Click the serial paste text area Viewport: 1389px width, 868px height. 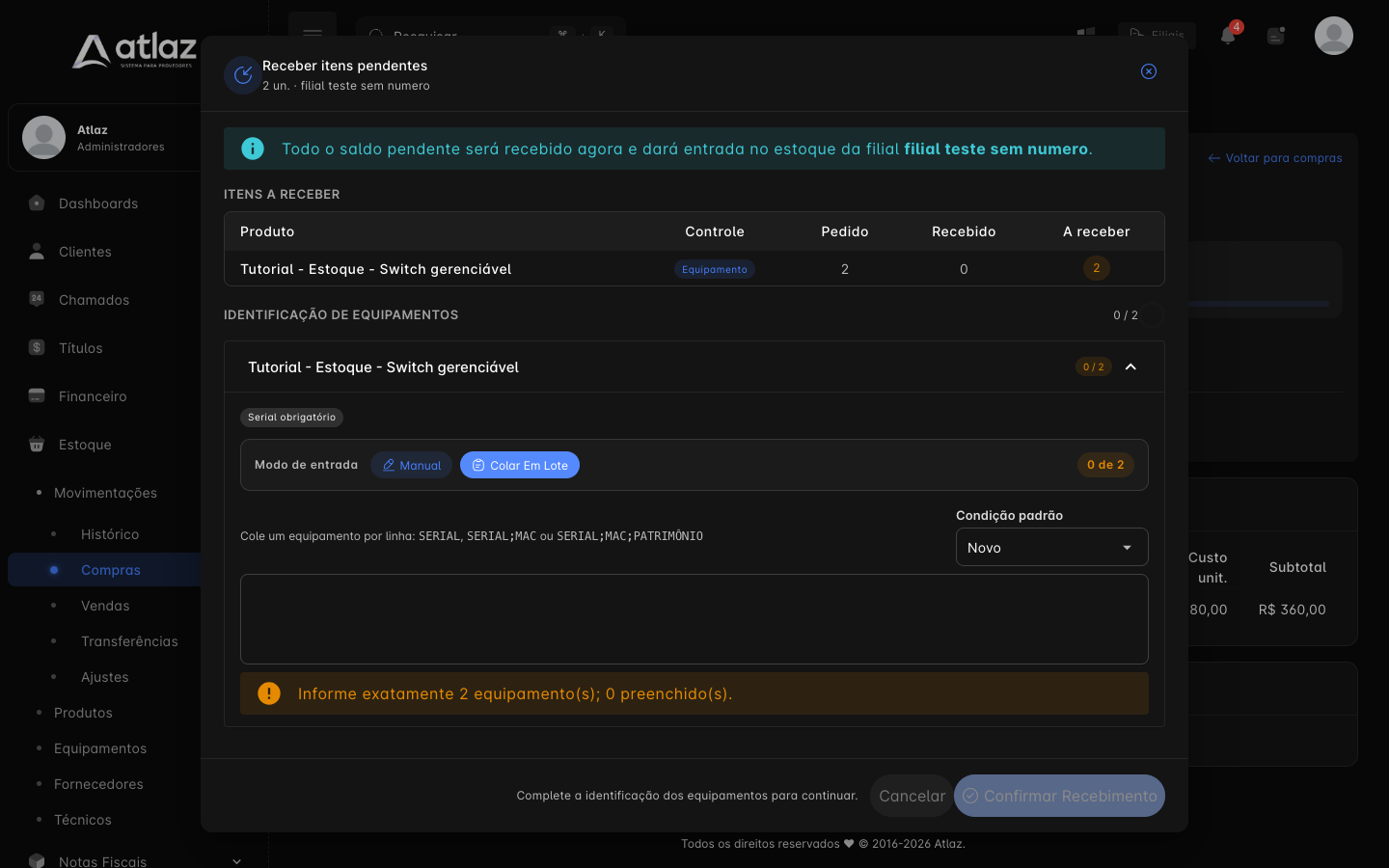[694, 619]
